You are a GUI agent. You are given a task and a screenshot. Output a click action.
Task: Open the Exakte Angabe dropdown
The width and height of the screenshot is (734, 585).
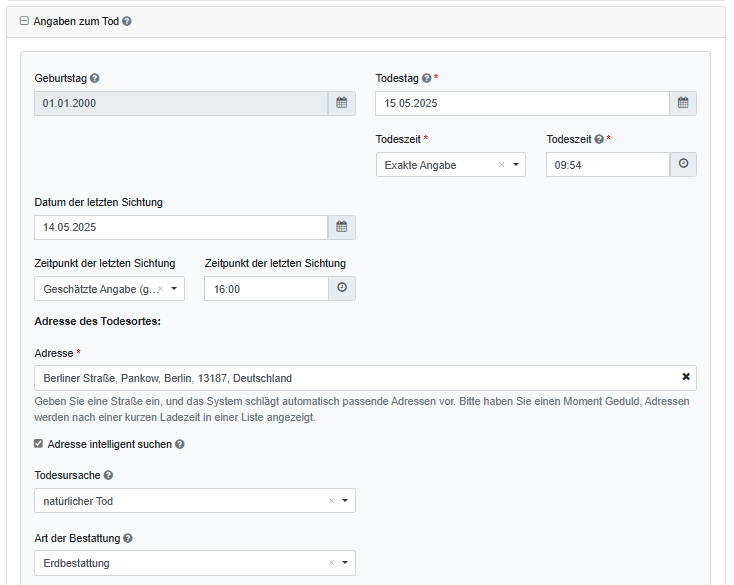tap(515, 165)
